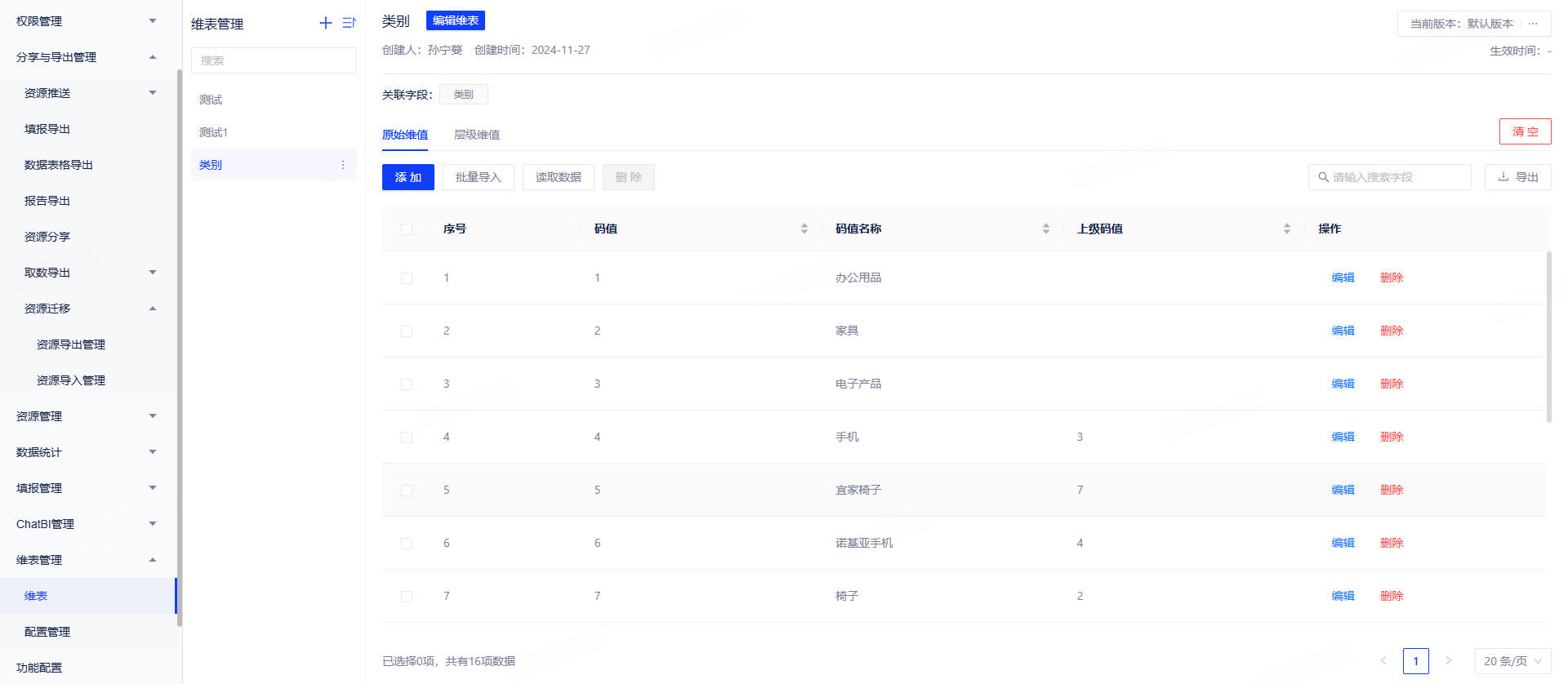This screenshot has width=1568, height=684.
Task: Select the checkbox for 电子产品 row
Action: [407, 384]
